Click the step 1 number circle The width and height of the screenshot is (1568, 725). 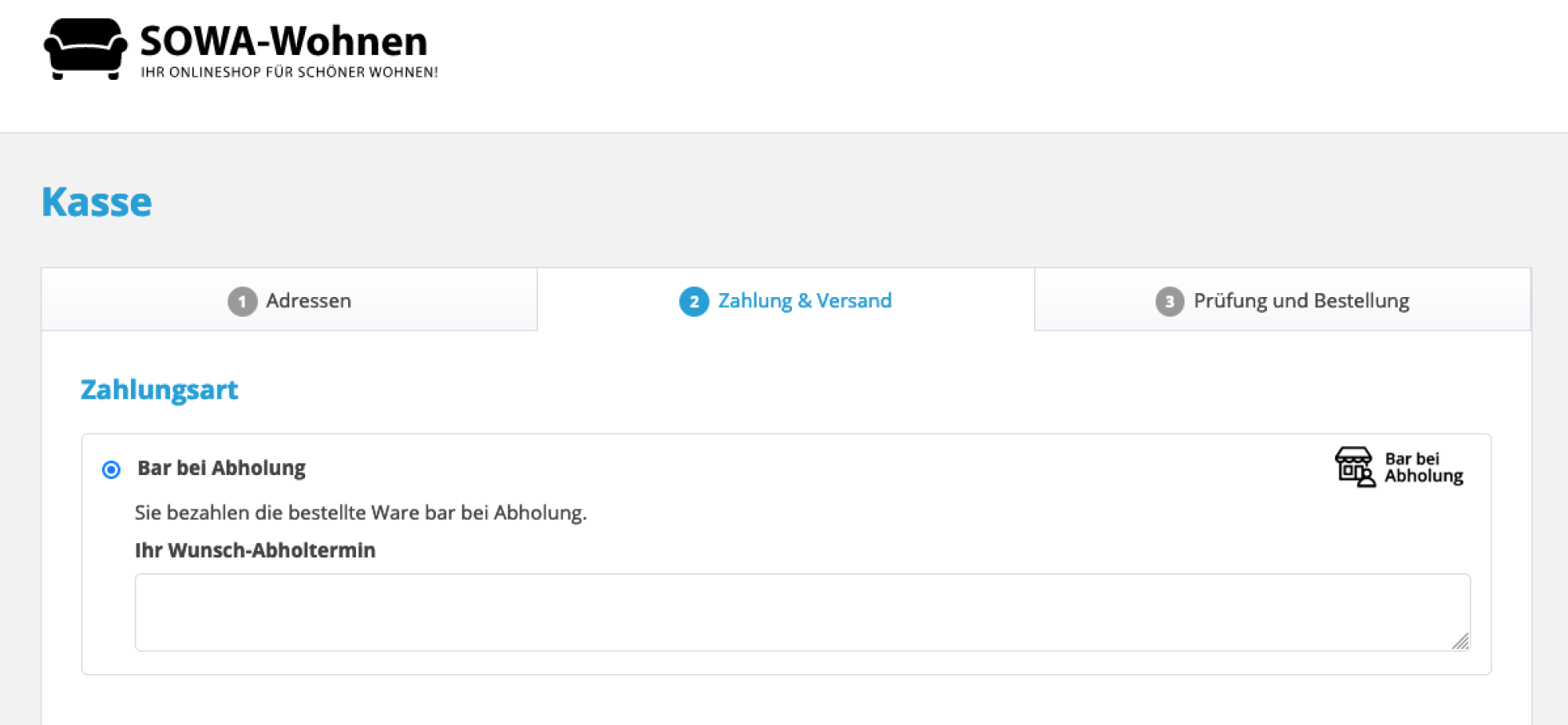click(242, 302)
